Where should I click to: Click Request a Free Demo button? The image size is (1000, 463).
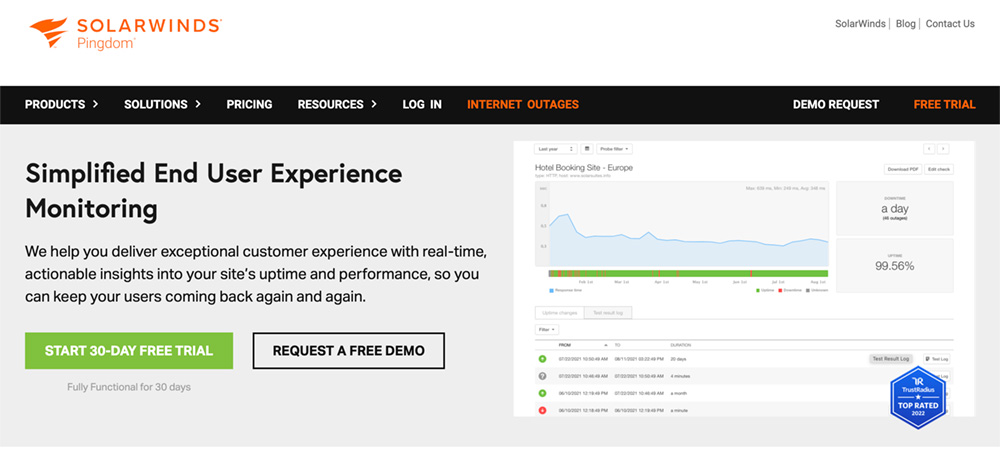coord(349,351)
